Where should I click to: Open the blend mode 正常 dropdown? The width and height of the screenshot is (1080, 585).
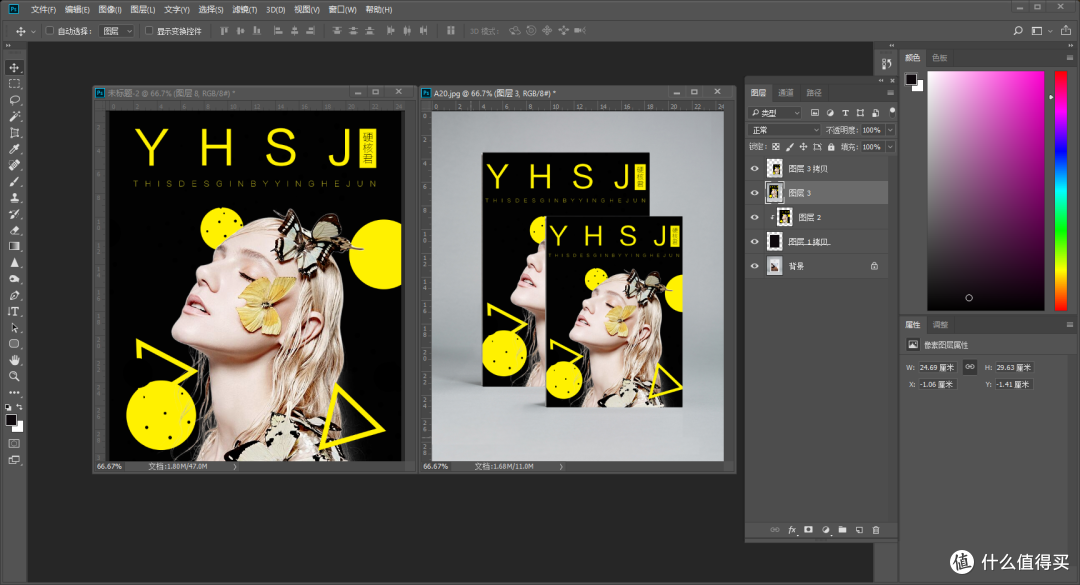(x=785, y=130)
